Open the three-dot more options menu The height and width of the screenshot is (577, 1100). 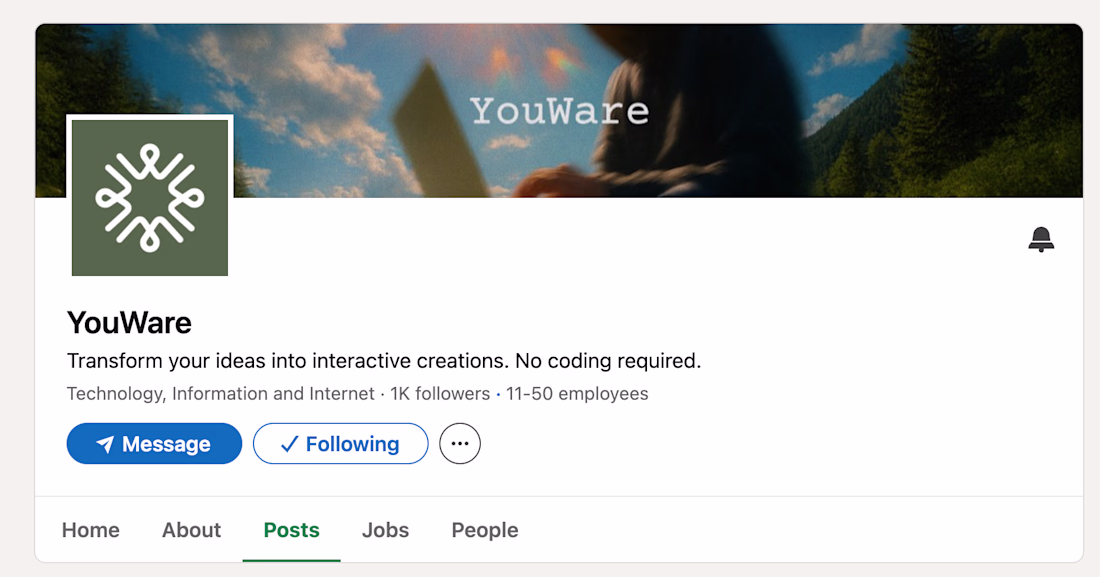point(460,444)
